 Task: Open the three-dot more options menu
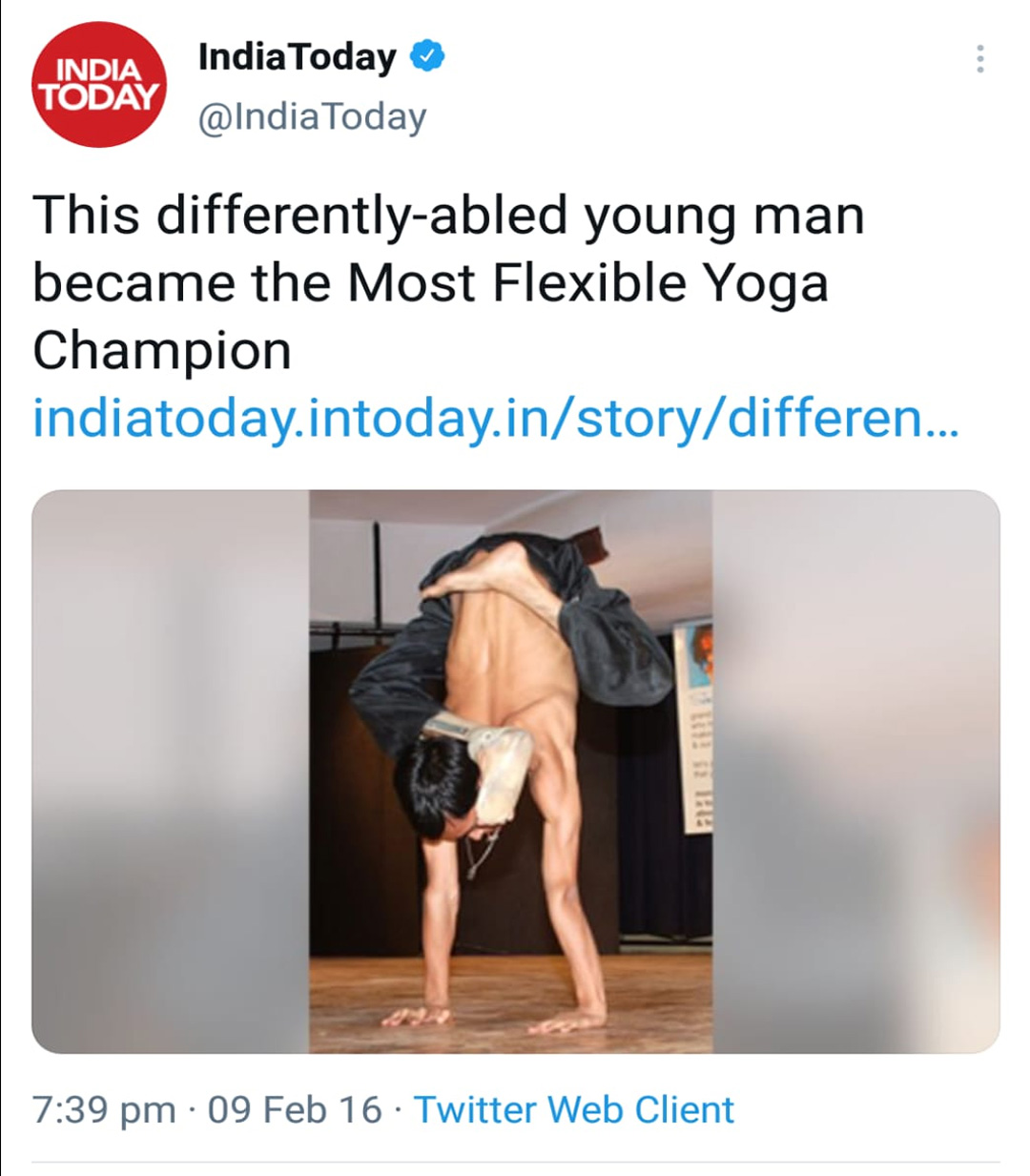(979, 59)
